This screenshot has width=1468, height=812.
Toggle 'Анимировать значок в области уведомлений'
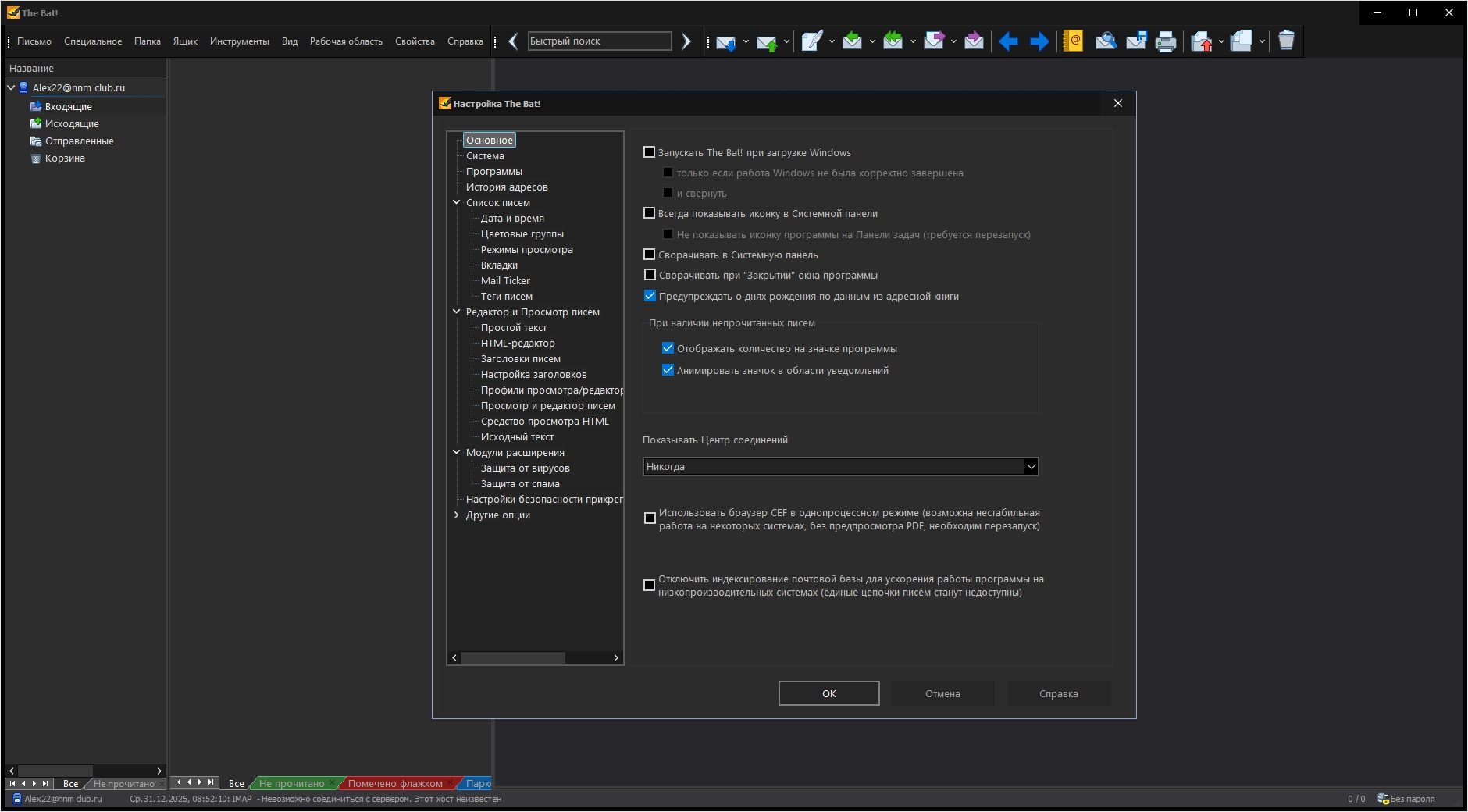[668, 370]
